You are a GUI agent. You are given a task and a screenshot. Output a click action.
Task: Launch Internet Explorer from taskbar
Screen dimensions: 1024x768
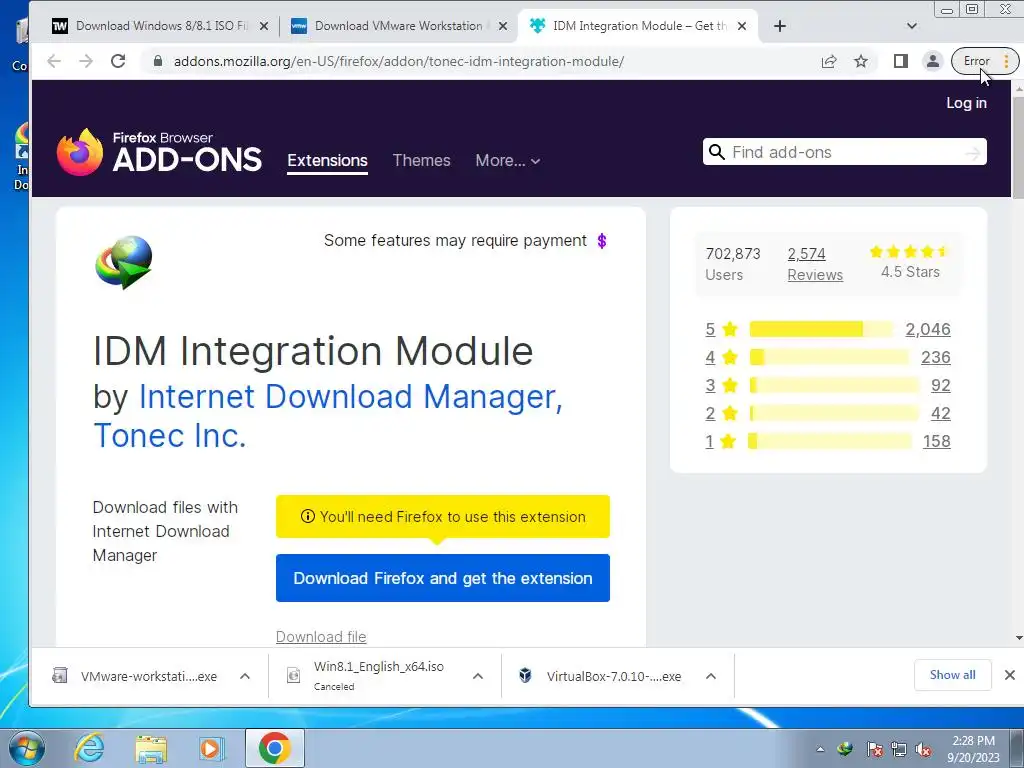point(89,748)
